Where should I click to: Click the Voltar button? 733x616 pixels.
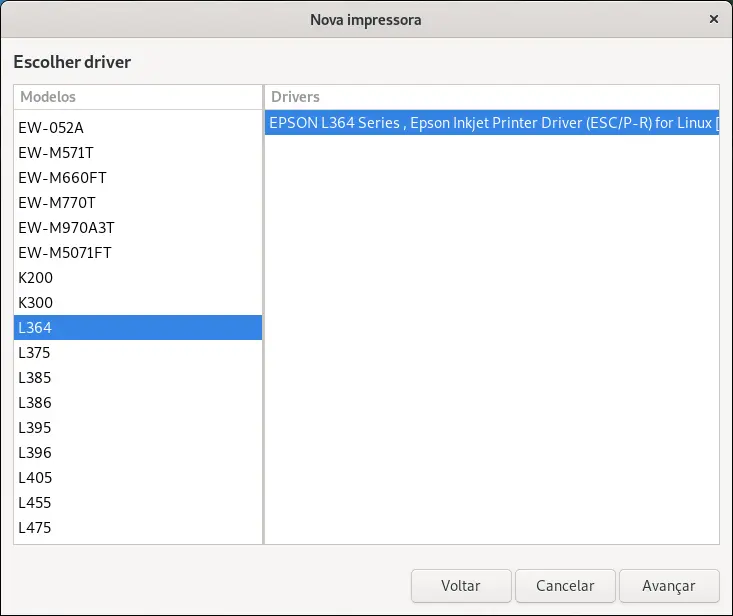(461, 586)
